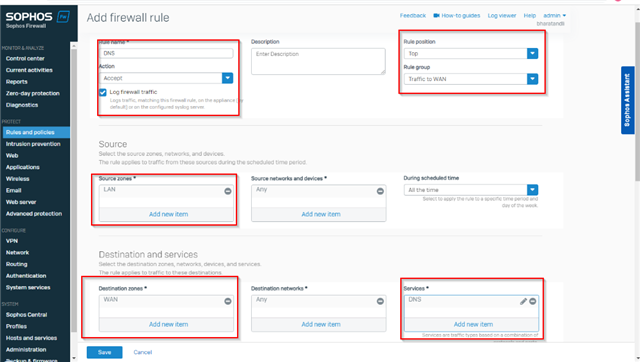Remove Any from Destination networks
The height and width of the screenshot is (362, 640).
click(x=380, y=301)
